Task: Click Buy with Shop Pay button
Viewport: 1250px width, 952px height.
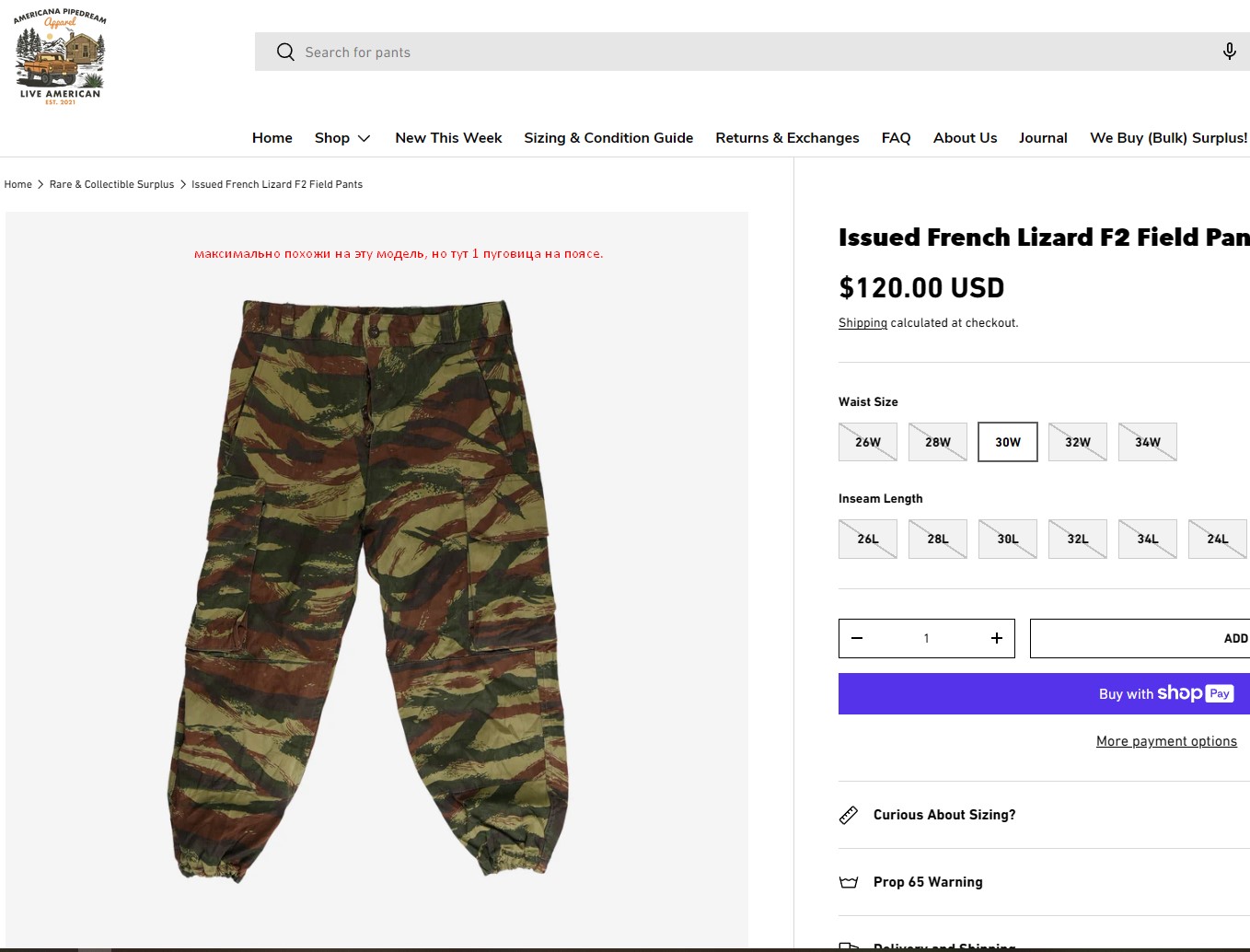Action: point(1044,693)
